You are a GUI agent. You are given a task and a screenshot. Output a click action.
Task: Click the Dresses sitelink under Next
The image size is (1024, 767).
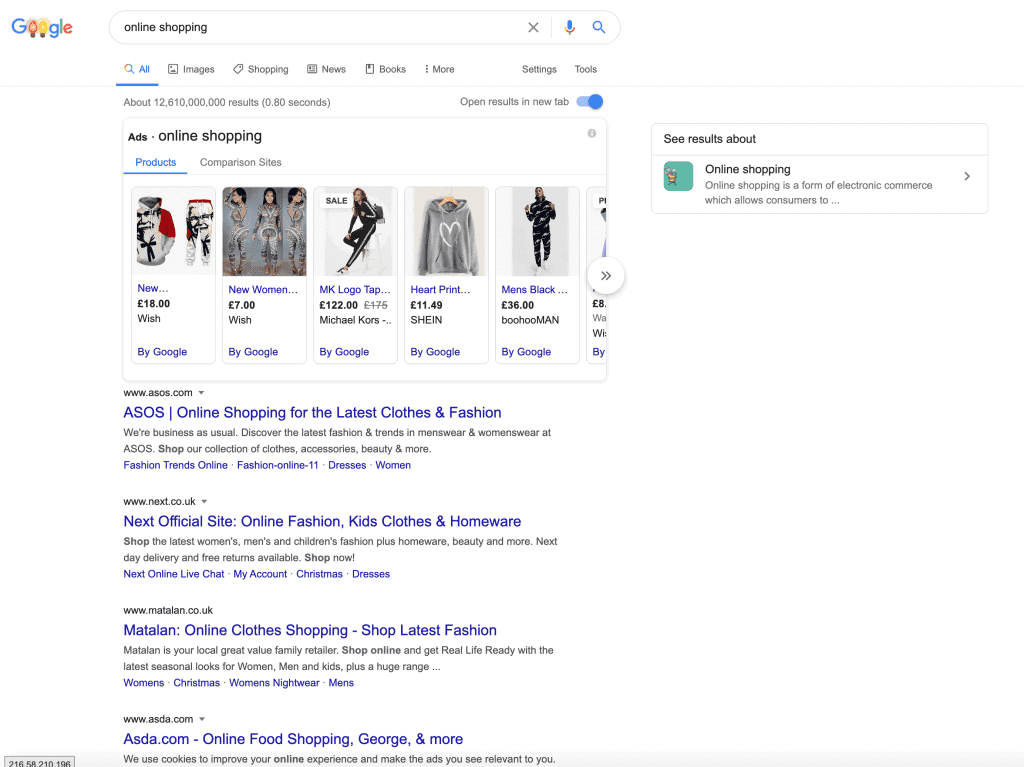coord(371,573)
